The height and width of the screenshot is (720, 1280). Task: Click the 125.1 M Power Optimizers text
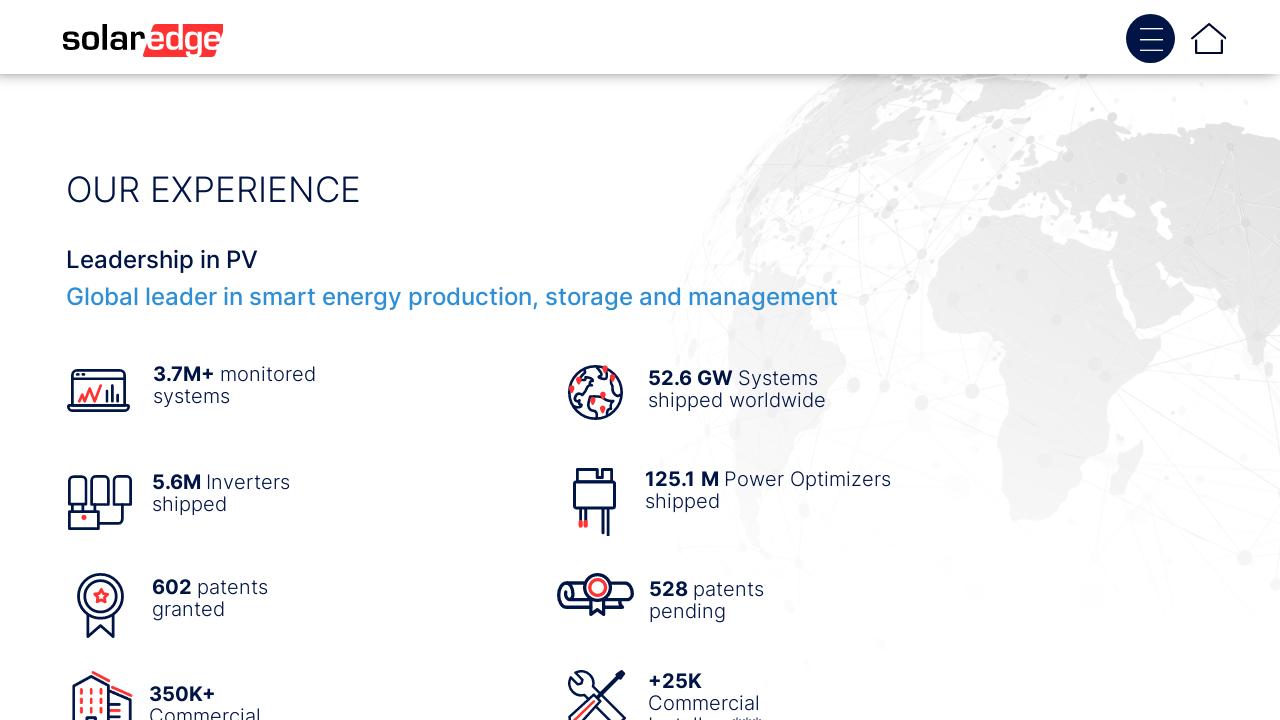tap(767, 490)
